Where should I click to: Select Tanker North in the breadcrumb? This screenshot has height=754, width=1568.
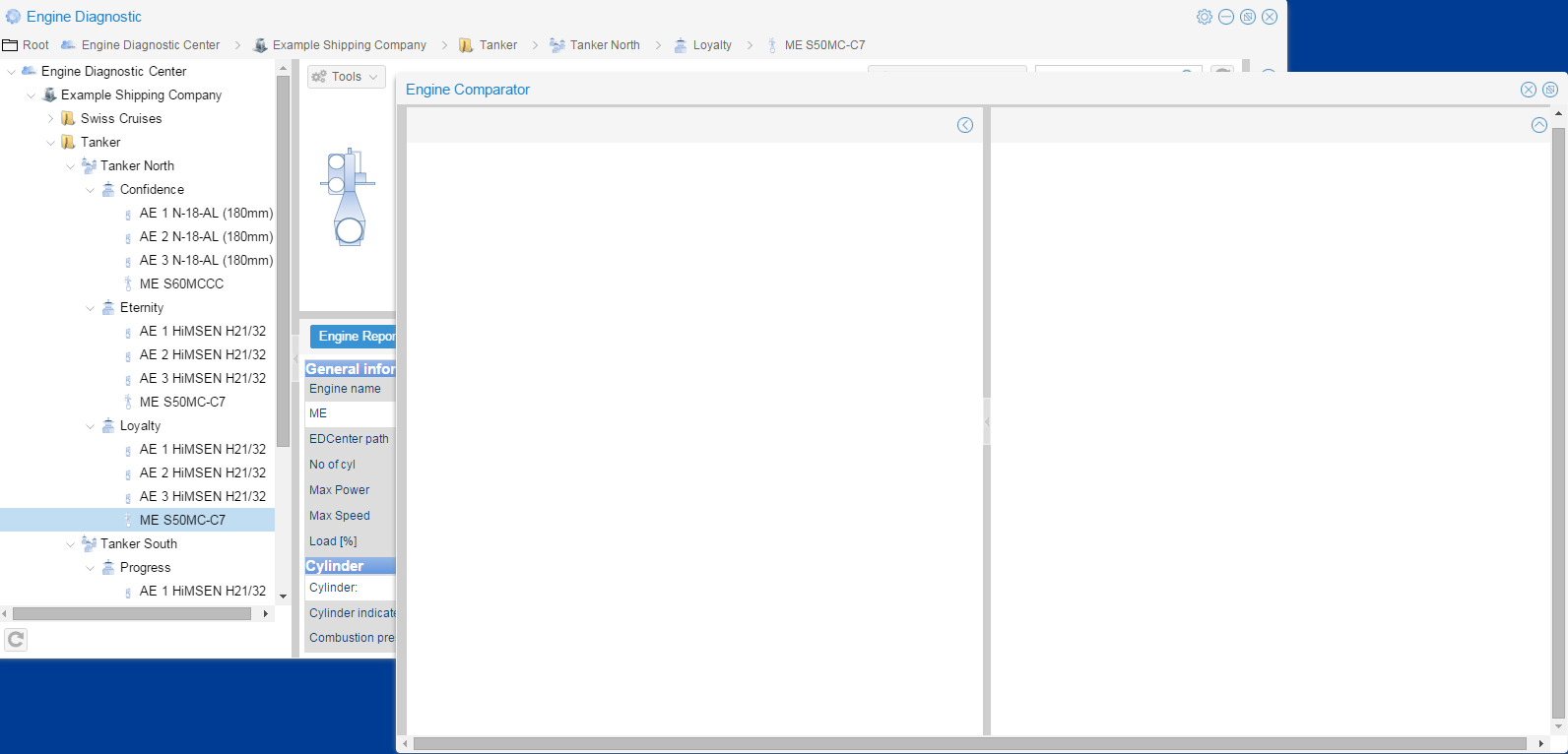(x=604, y=45)
